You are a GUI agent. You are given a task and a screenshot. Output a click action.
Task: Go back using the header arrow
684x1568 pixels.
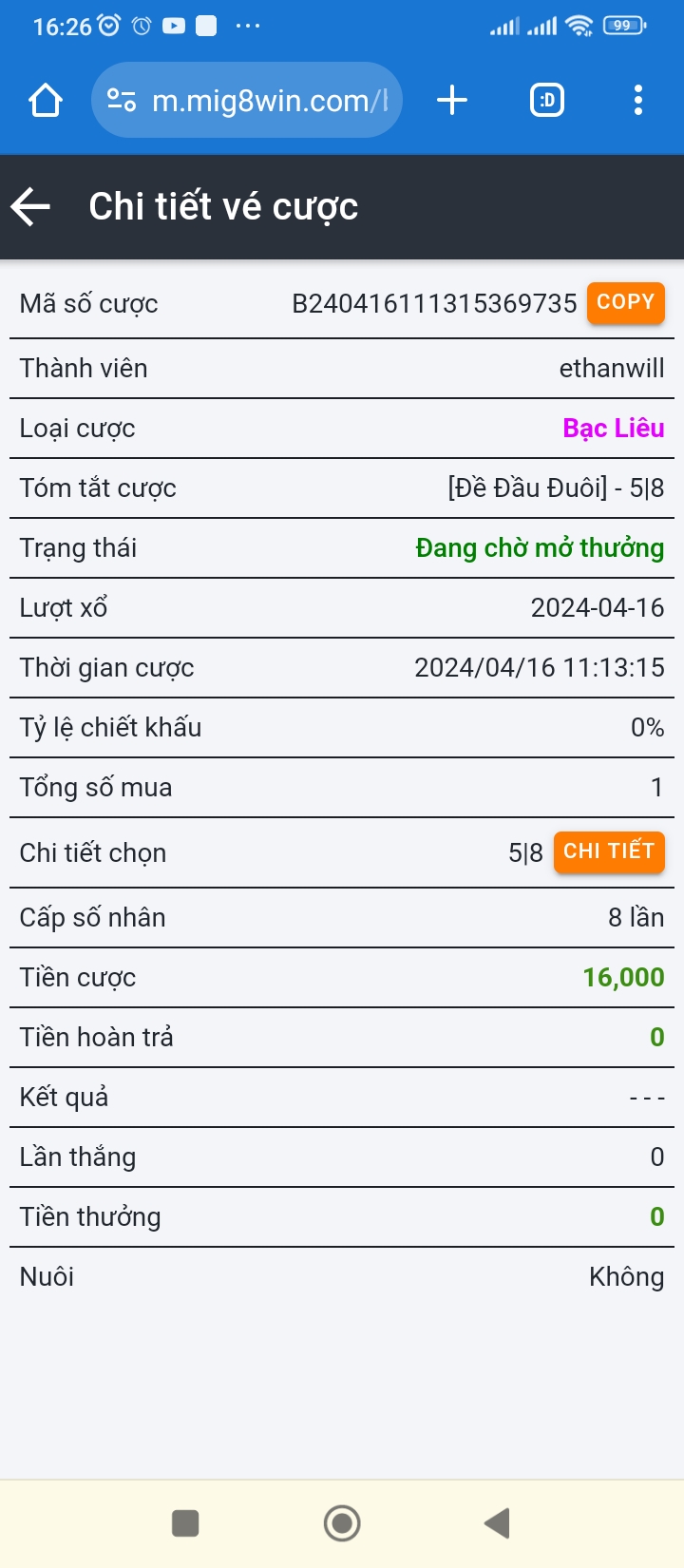pyautogui.click(x=31, y=206)
